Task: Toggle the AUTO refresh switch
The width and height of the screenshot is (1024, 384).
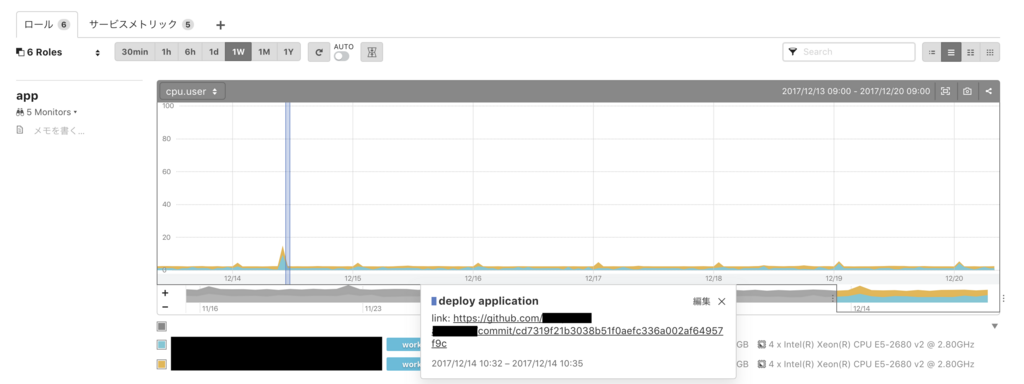Action: [x=342, y=56]
